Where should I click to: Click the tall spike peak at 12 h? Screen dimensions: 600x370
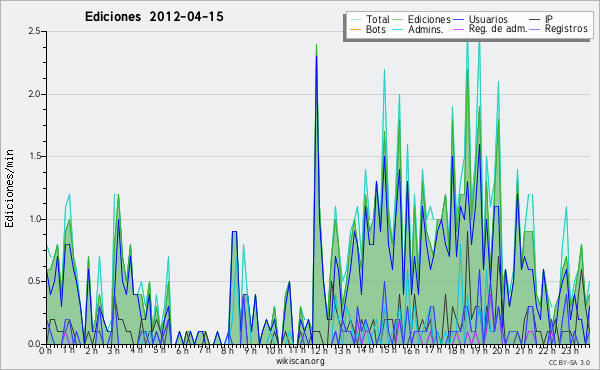pos(316,45)
